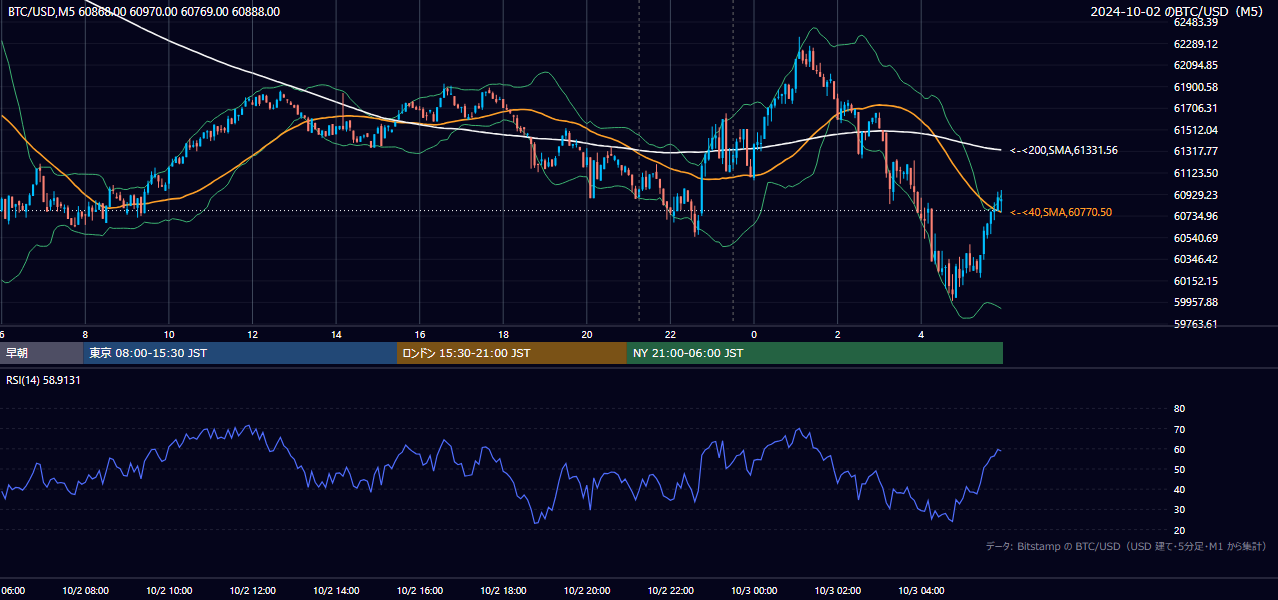Click the price axis value 59957.88
The image size is (1278, 600).
[1195, 302]
